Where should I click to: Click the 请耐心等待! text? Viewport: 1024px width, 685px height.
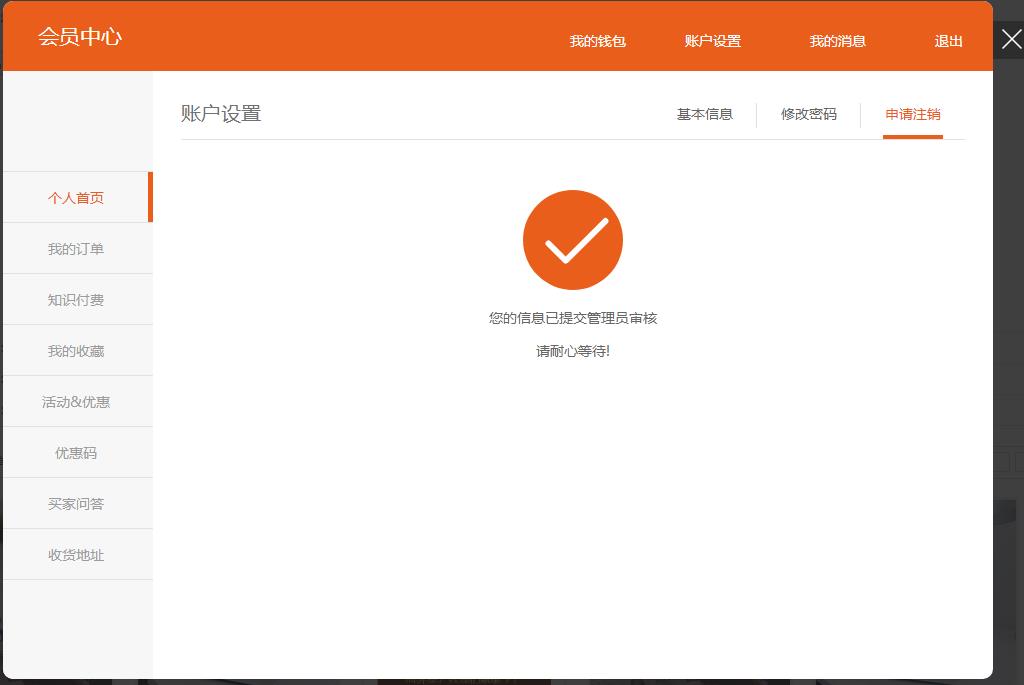[572, 351]
